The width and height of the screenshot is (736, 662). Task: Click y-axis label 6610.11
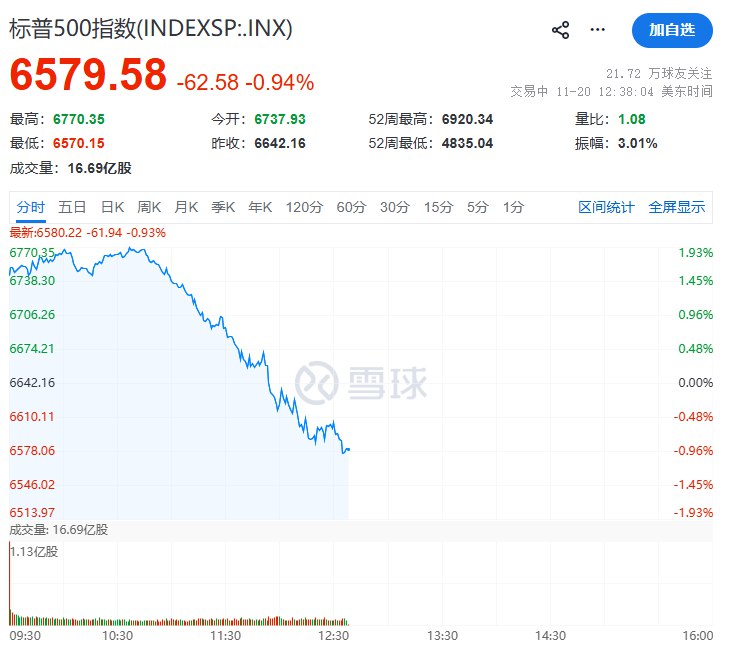32,417
